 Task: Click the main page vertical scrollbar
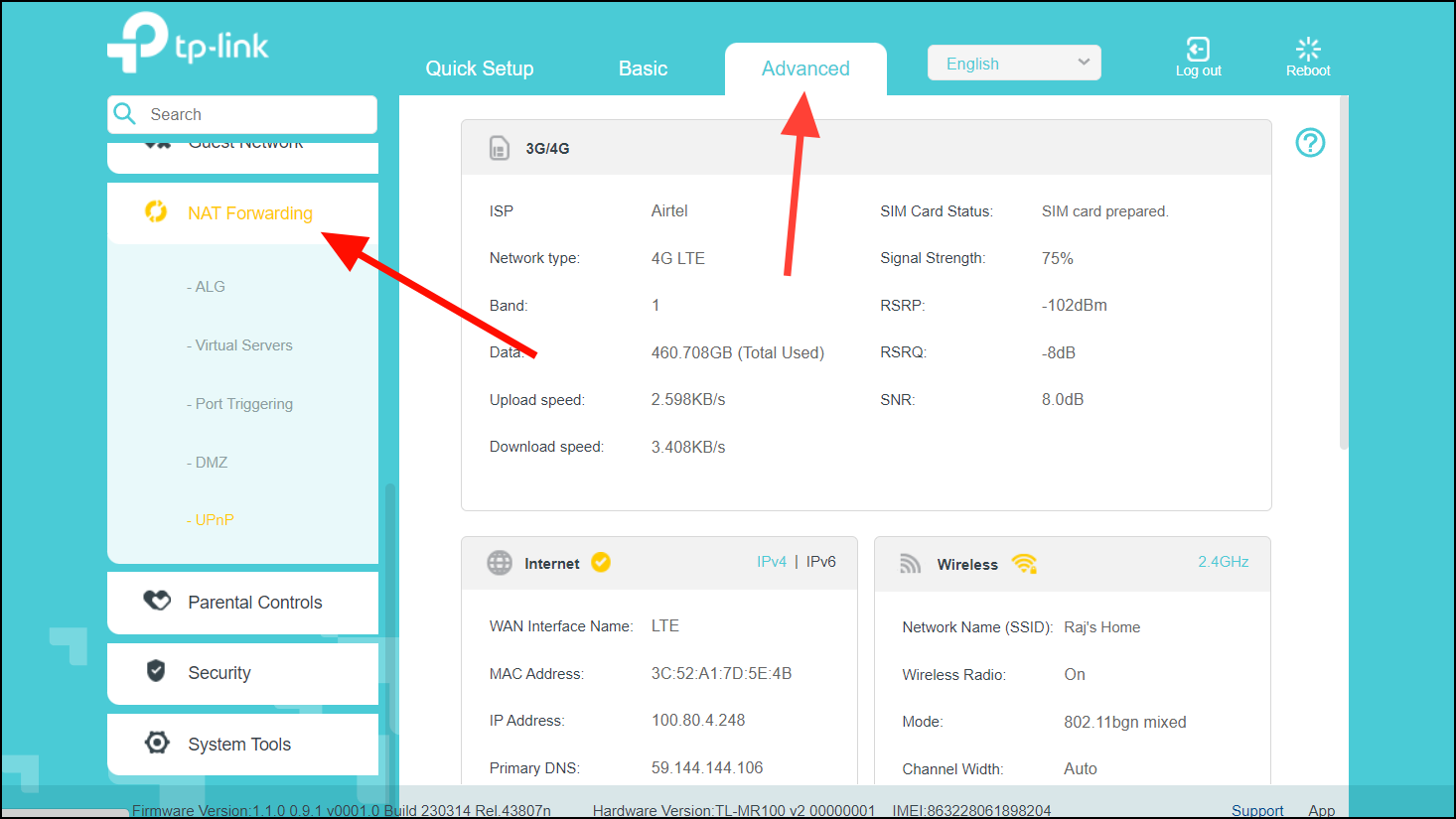click(x=1344, y=273)
